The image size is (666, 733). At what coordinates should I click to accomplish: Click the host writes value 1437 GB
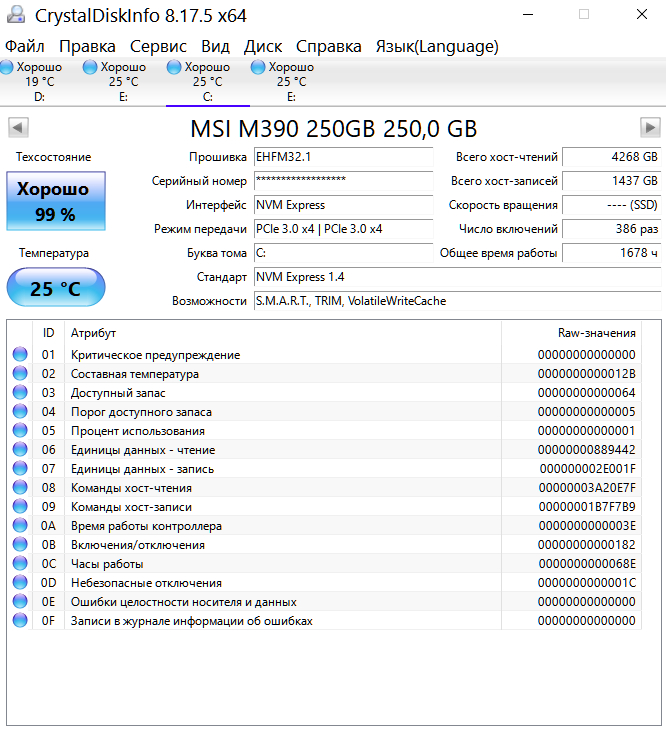611,181
